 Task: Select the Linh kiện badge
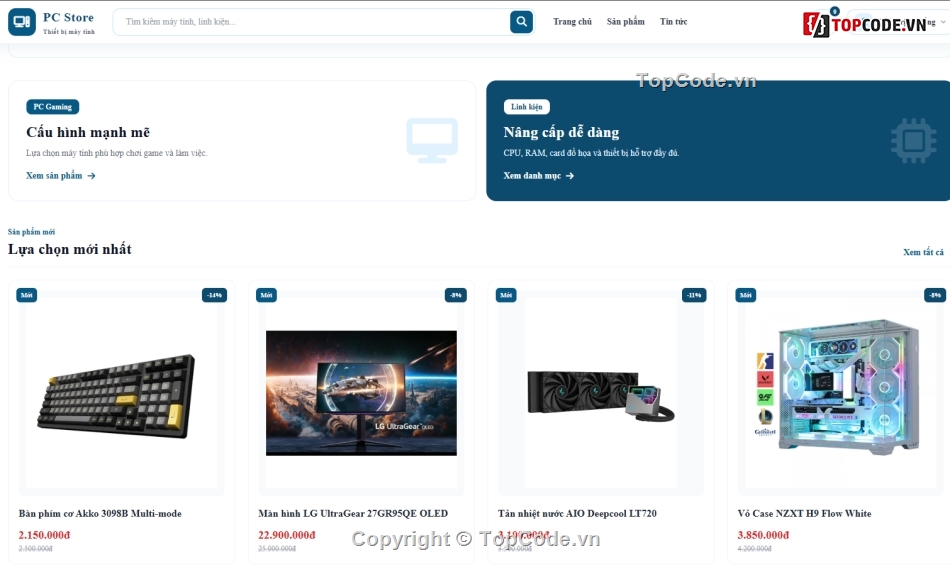(x=526, y=107)
